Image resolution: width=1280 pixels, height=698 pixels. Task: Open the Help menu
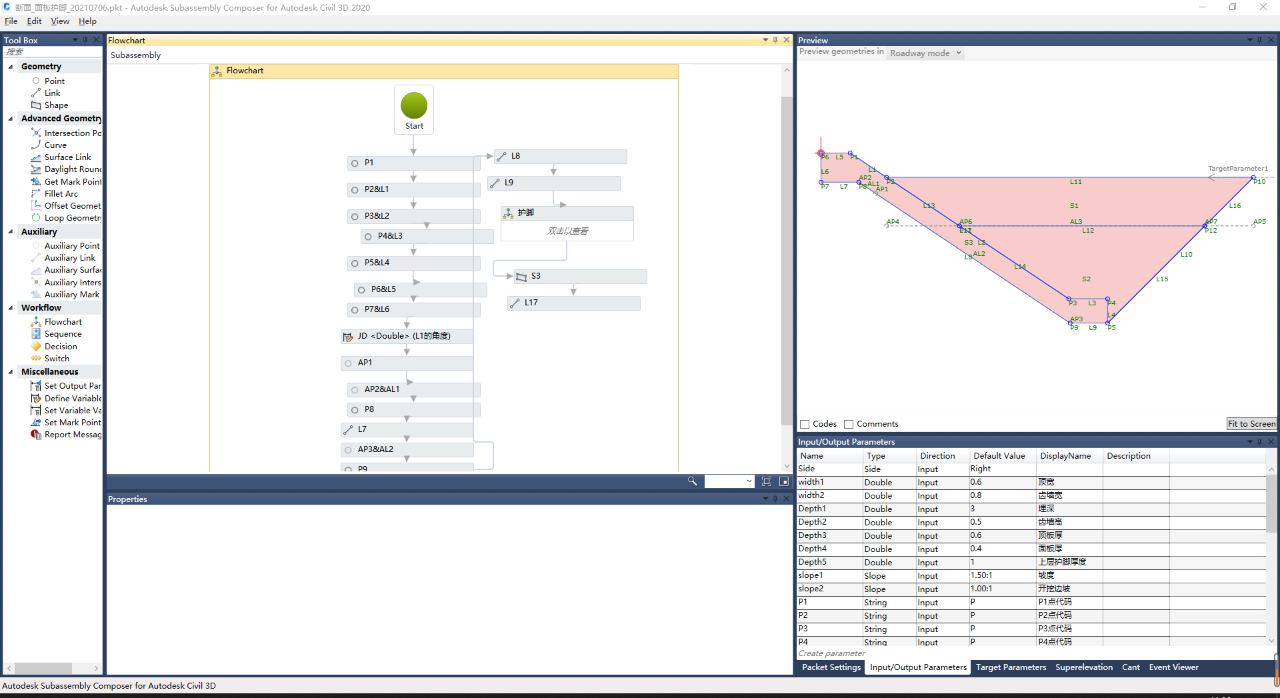pyautogui.click(x=88, y=21)
